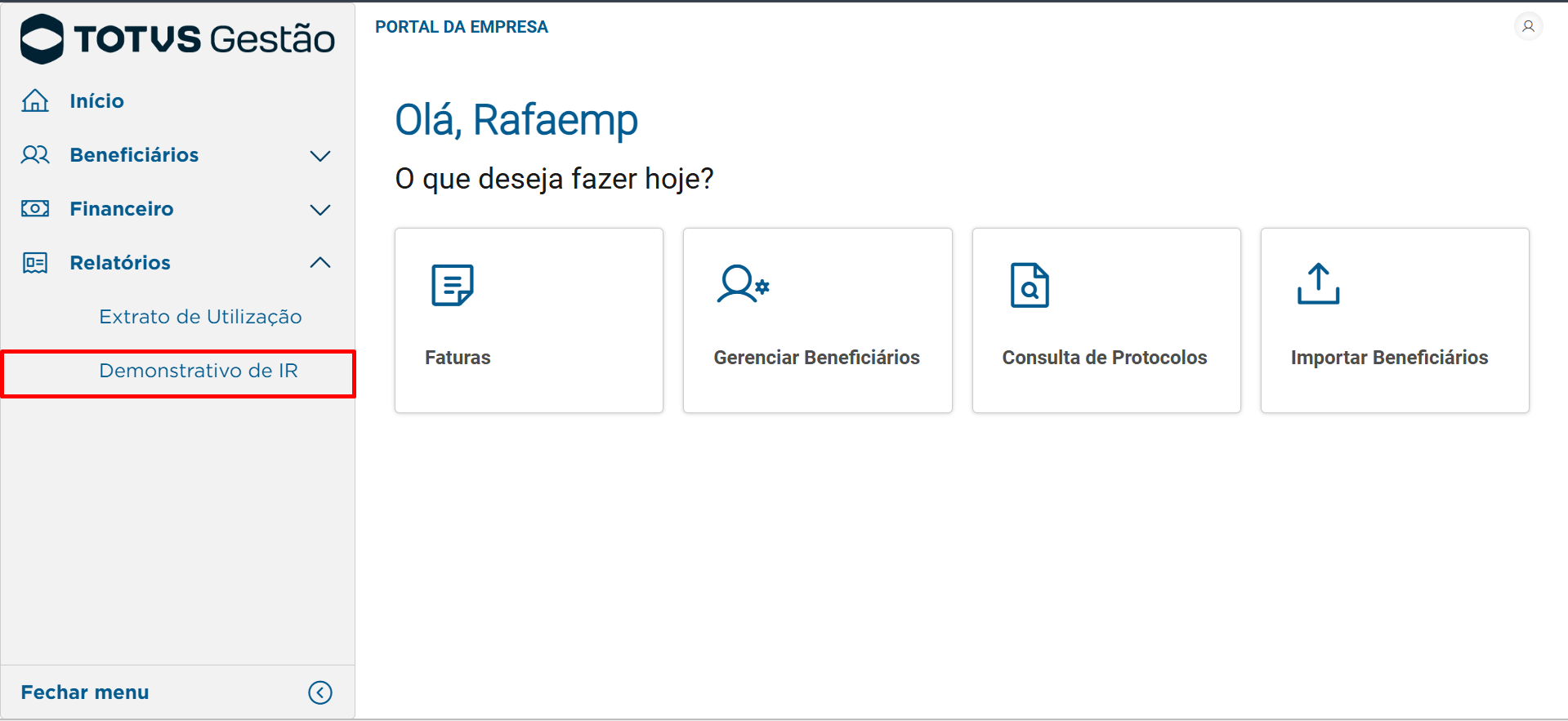Viewport: 1568px width, 721px height.
Task: Go to Início in sidebar
Action: point(96,101)
